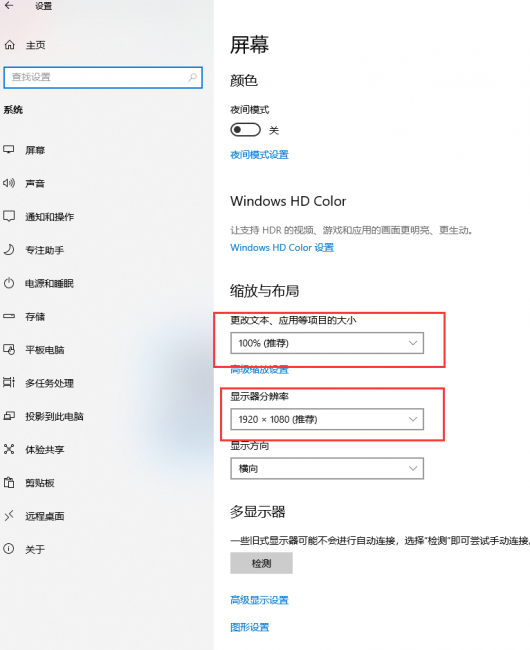Open the 100% (推荐) scaling dropdown
Image resolution: width=530 pixels, height=650 pixels.
click(x=327, y=343)
